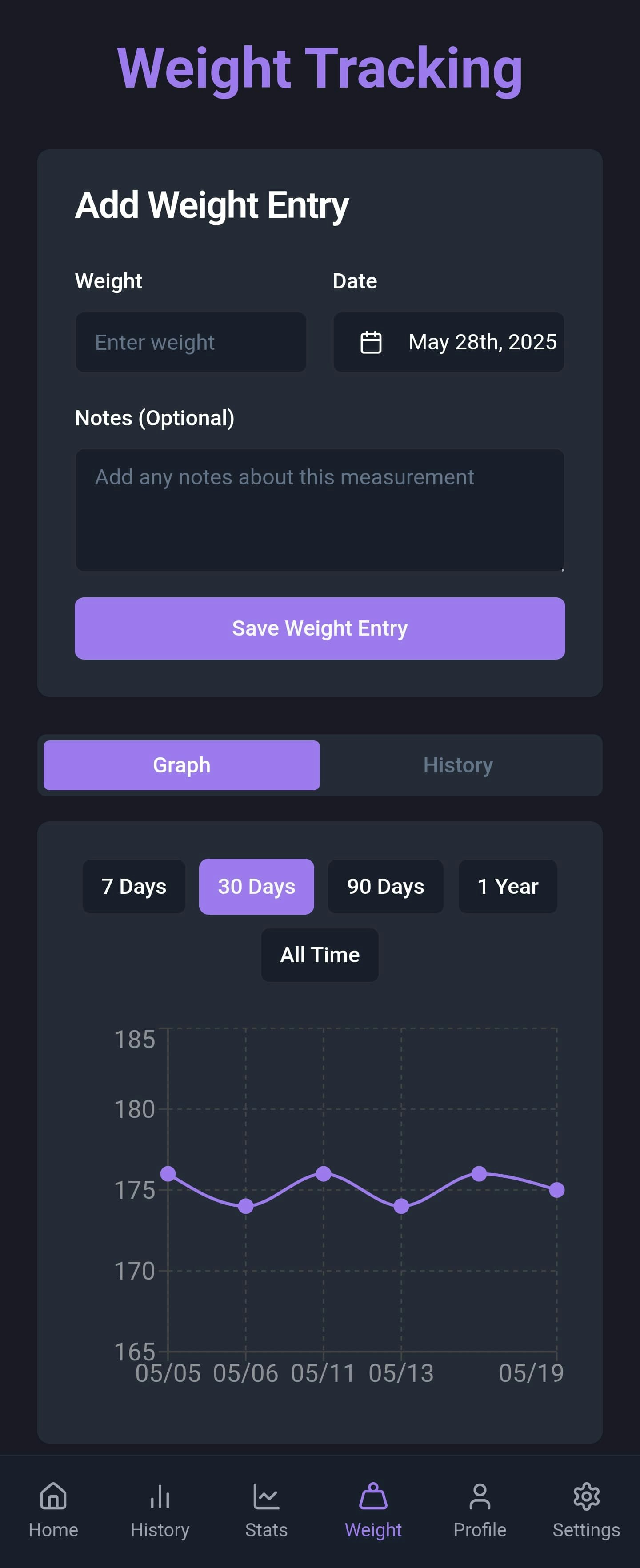Viewport: 640px width, 1568px height.
Task: Click the 05/06 data point on chart
Action: click(245, 1206)
